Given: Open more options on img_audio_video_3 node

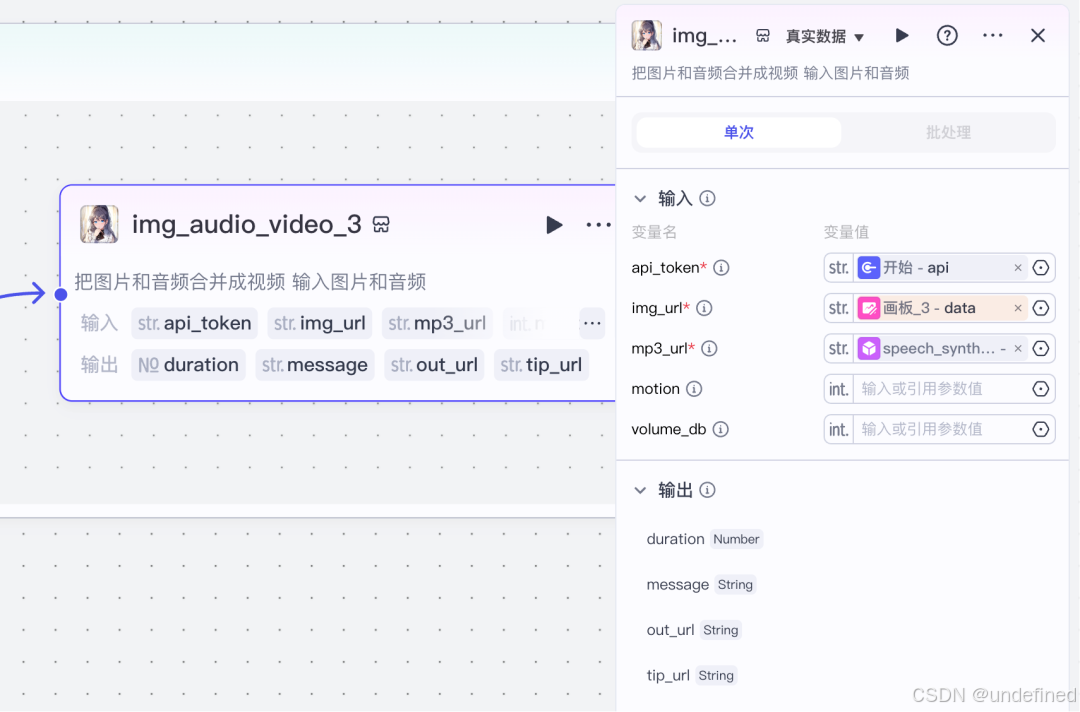Looking at the screenshot, I should point(598,224).
